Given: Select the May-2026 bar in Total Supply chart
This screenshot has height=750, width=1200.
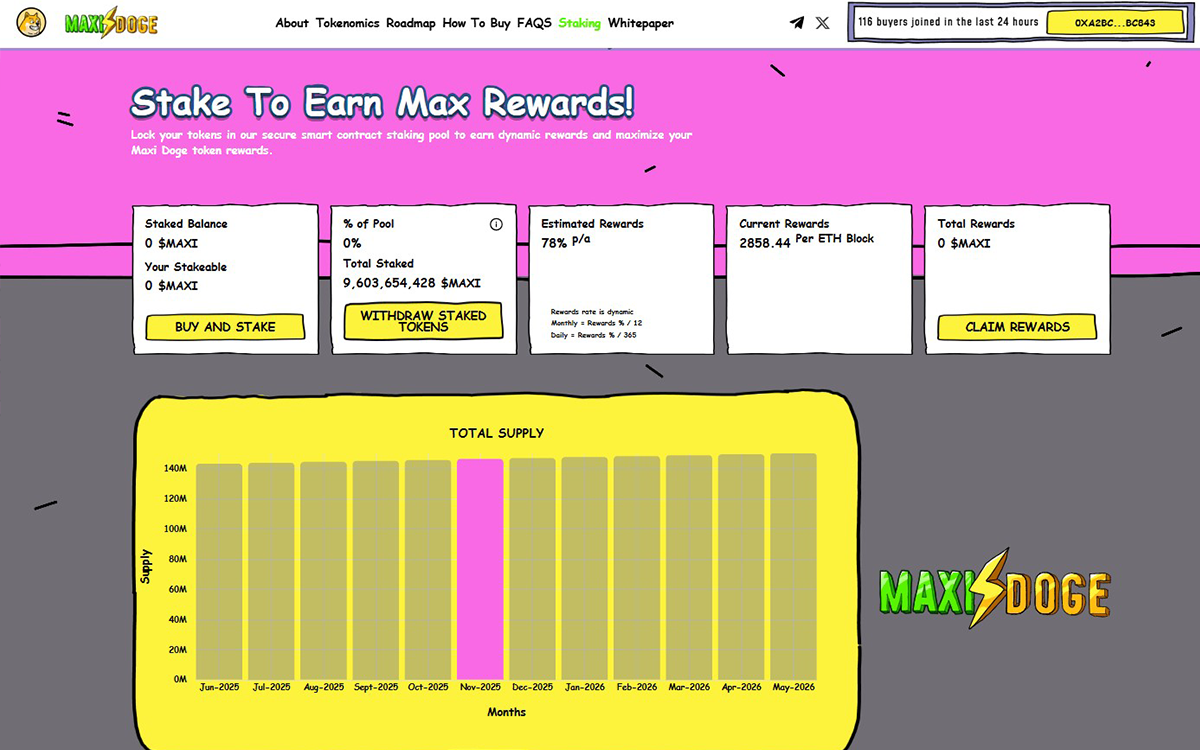Looking at the screenshot, I should [x=793, y=567].
